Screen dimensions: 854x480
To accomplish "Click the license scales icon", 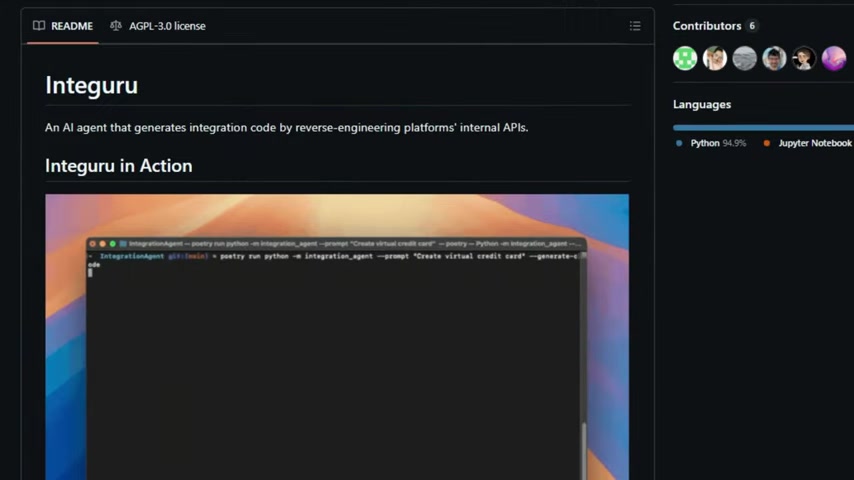I will 115,26.
